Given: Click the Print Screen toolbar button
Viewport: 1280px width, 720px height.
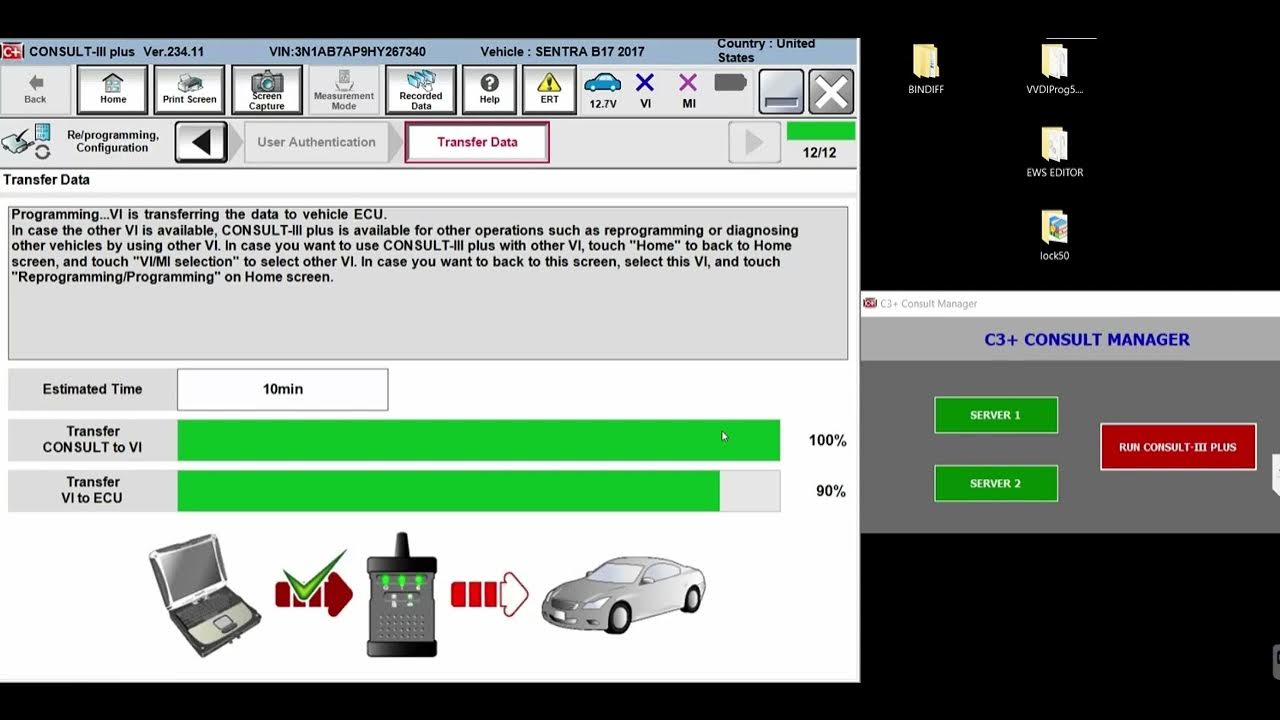Looking at the screenshot, I should pos(189,89).
